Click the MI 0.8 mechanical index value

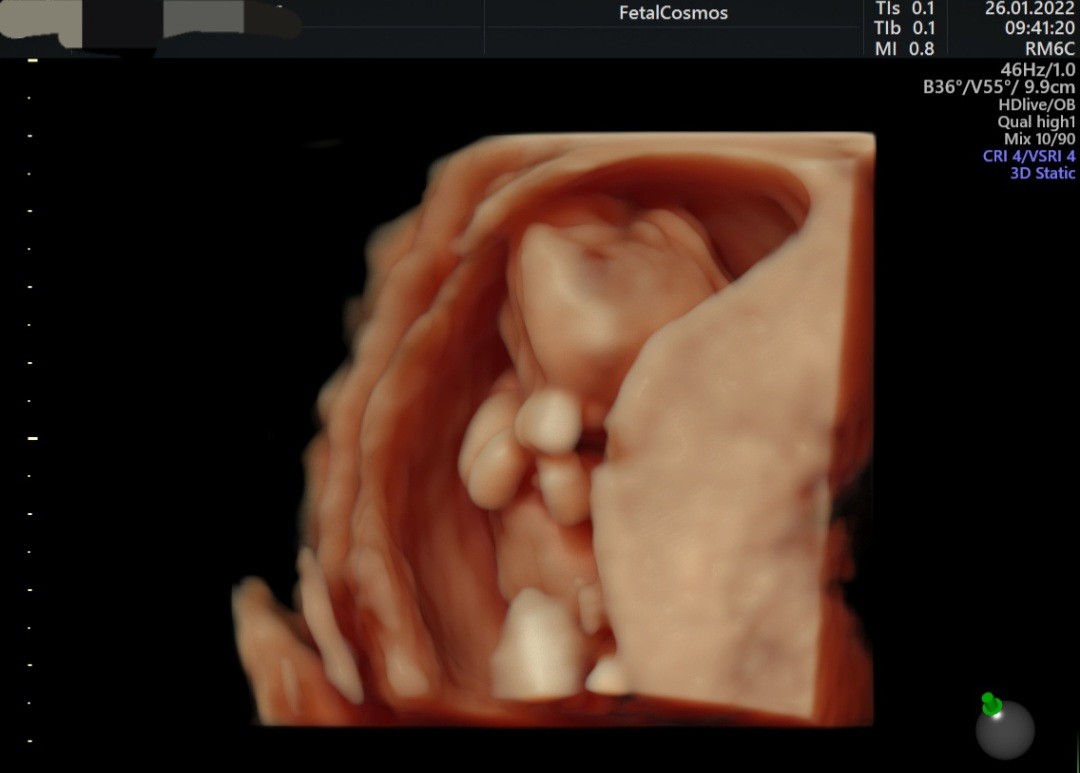904,48
